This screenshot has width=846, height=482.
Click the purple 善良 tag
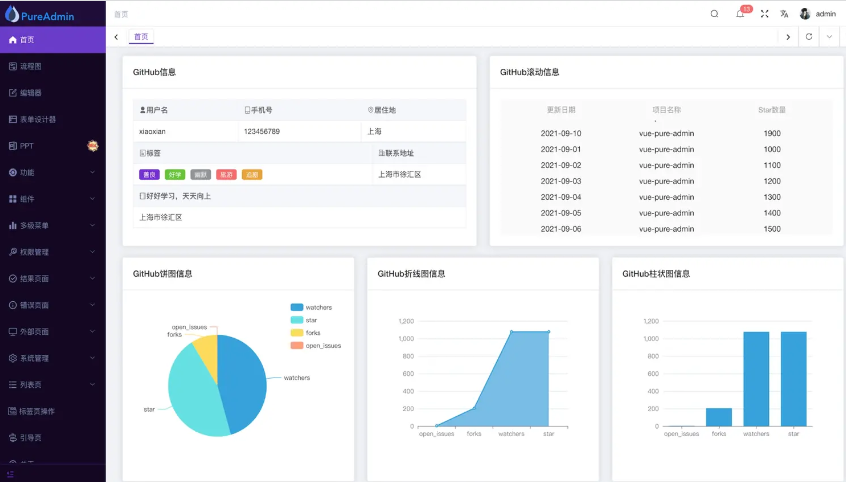pyautogui.click(x=149, y=174)
